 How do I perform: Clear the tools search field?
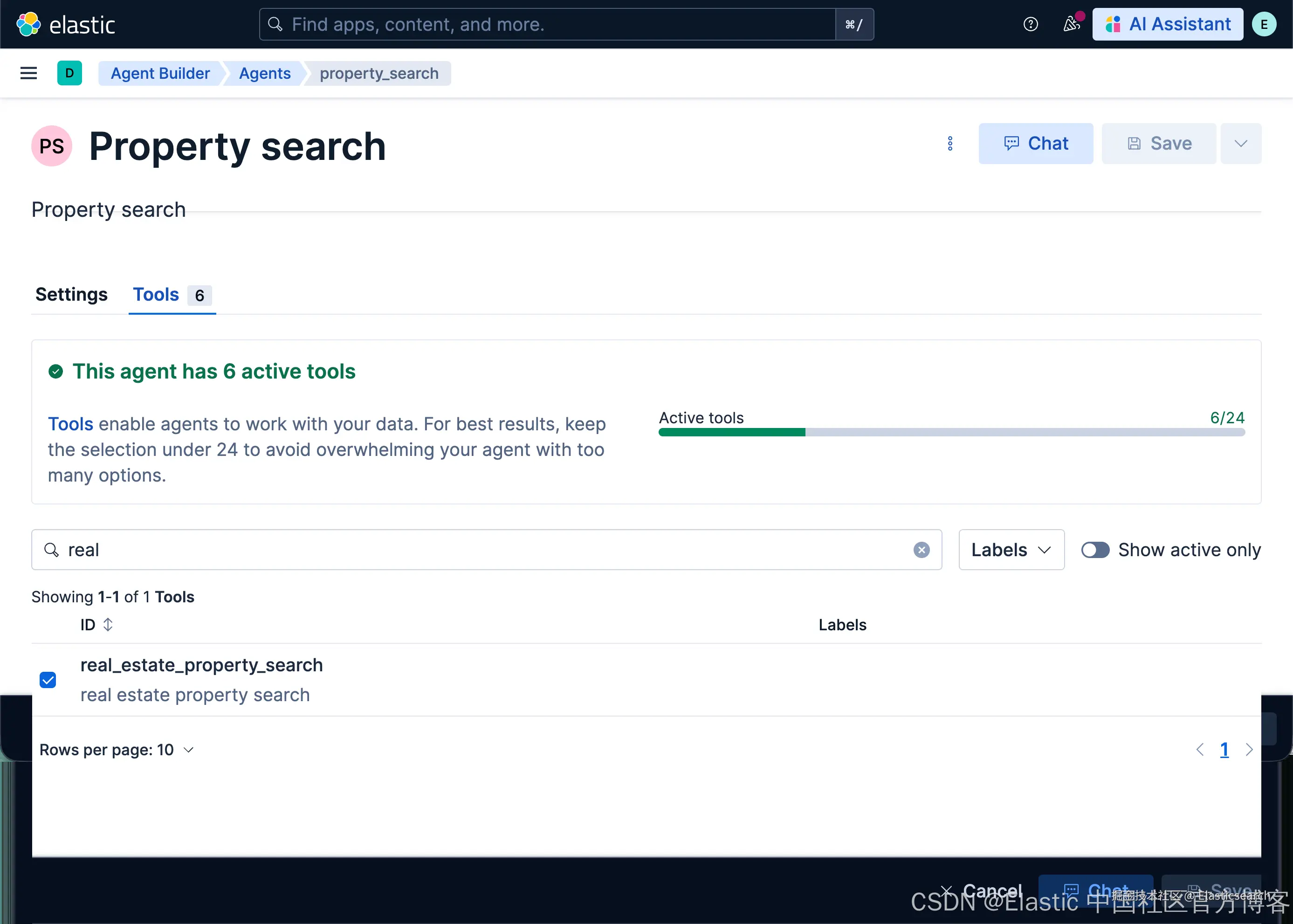[921, 550]
